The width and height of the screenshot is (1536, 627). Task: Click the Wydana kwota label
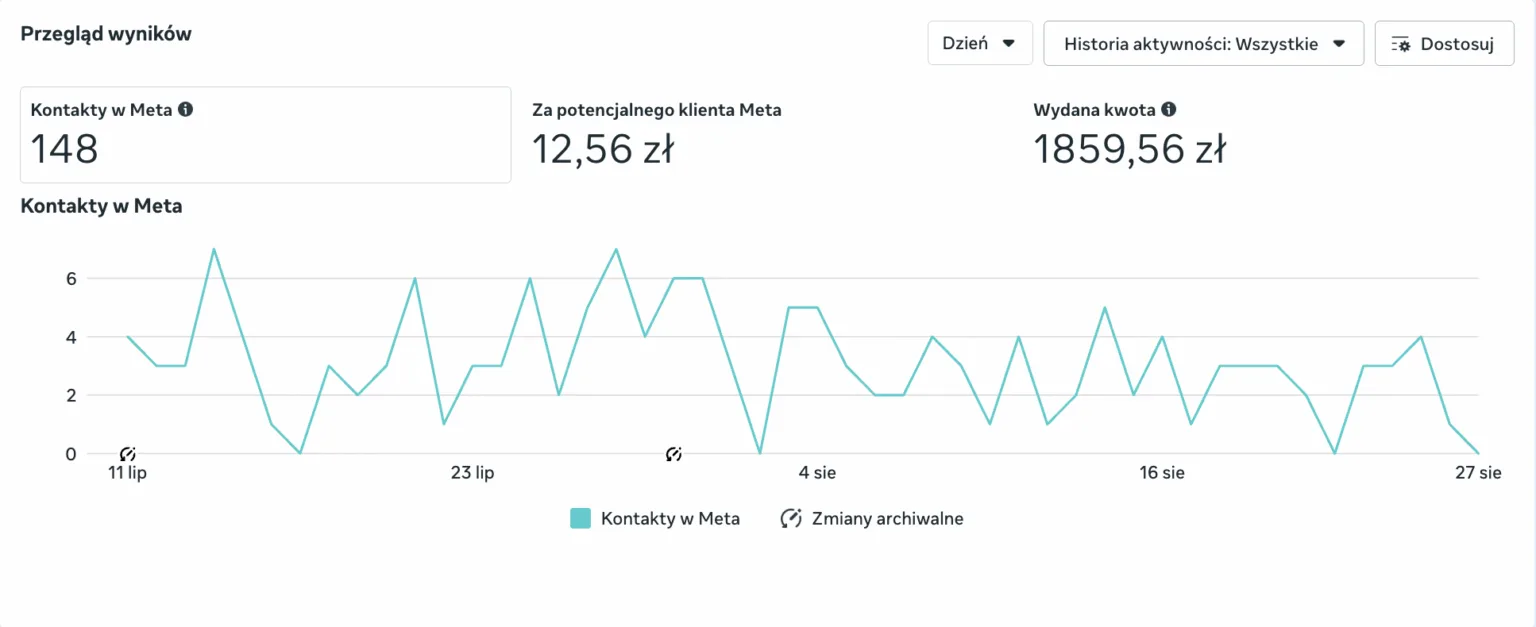click(1095, 110)
